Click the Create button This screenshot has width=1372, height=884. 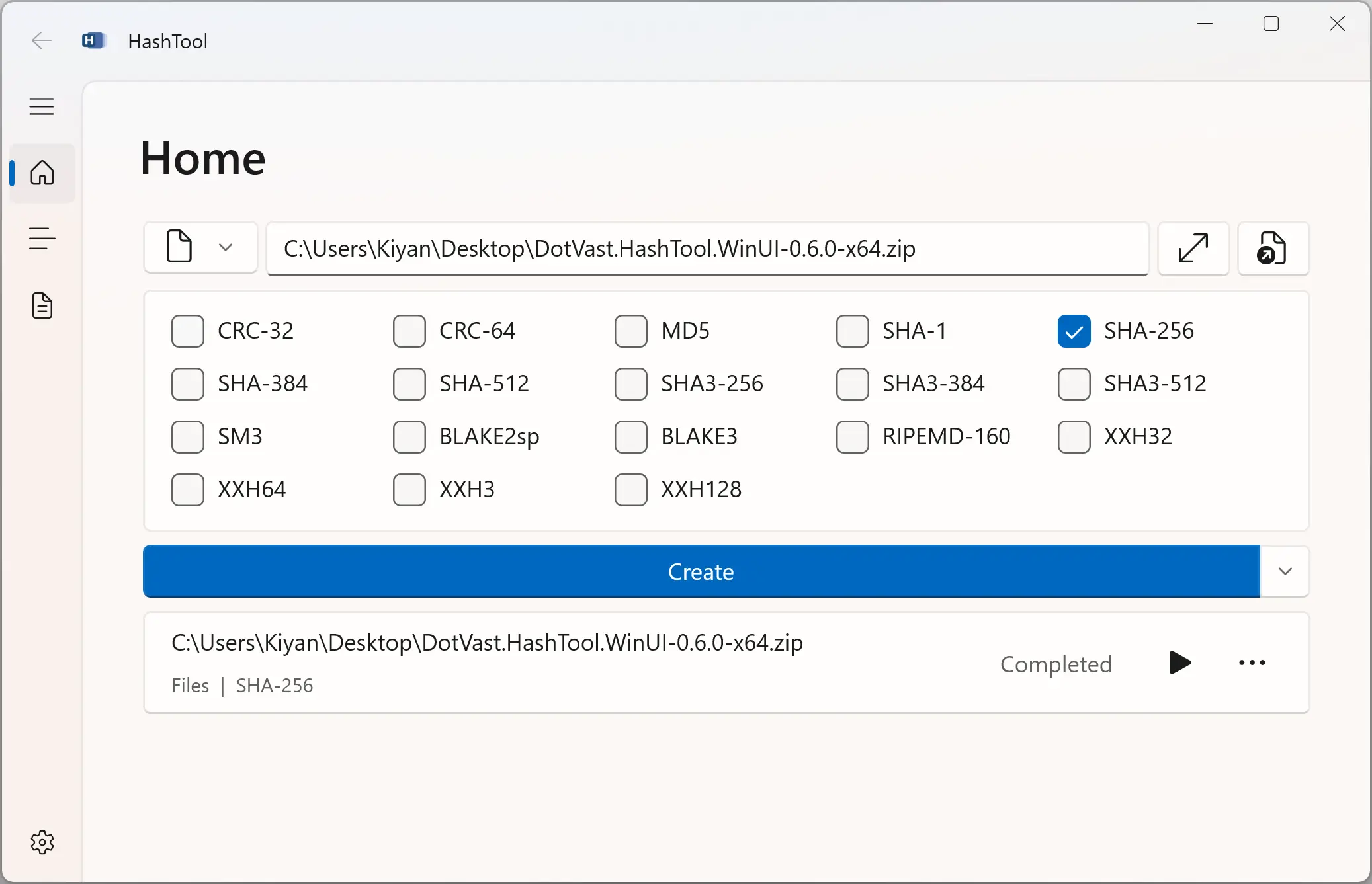click(x=701, y=571)
